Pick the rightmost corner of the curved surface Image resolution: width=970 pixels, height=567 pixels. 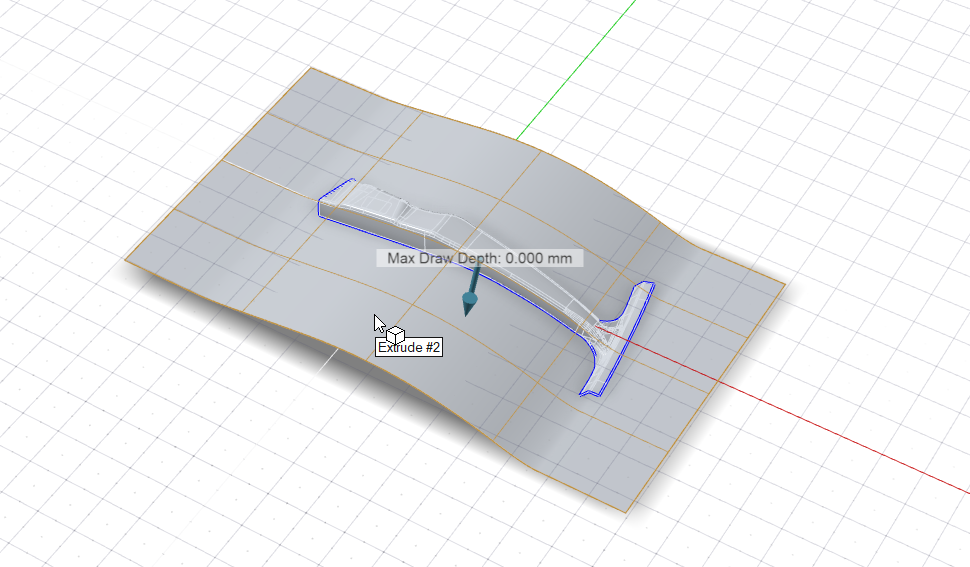[785, 286]
